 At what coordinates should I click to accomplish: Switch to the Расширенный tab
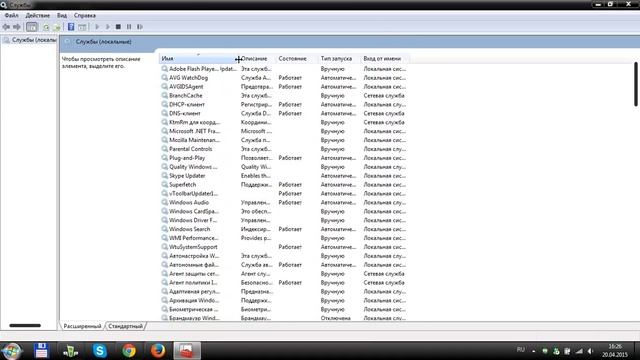tap(82, 326)
